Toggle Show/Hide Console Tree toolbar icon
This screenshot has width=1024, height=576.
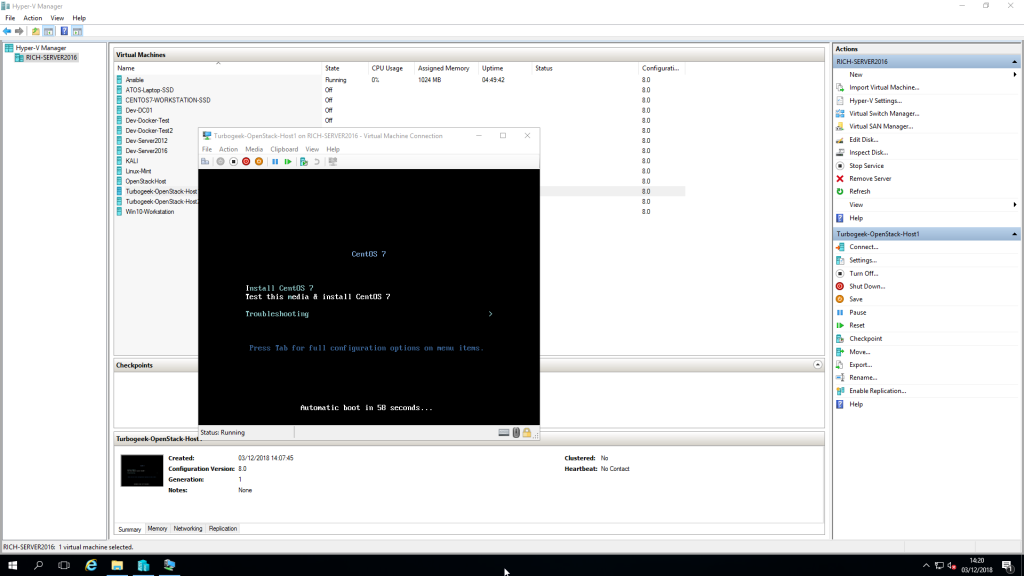(x=48, y=31)
